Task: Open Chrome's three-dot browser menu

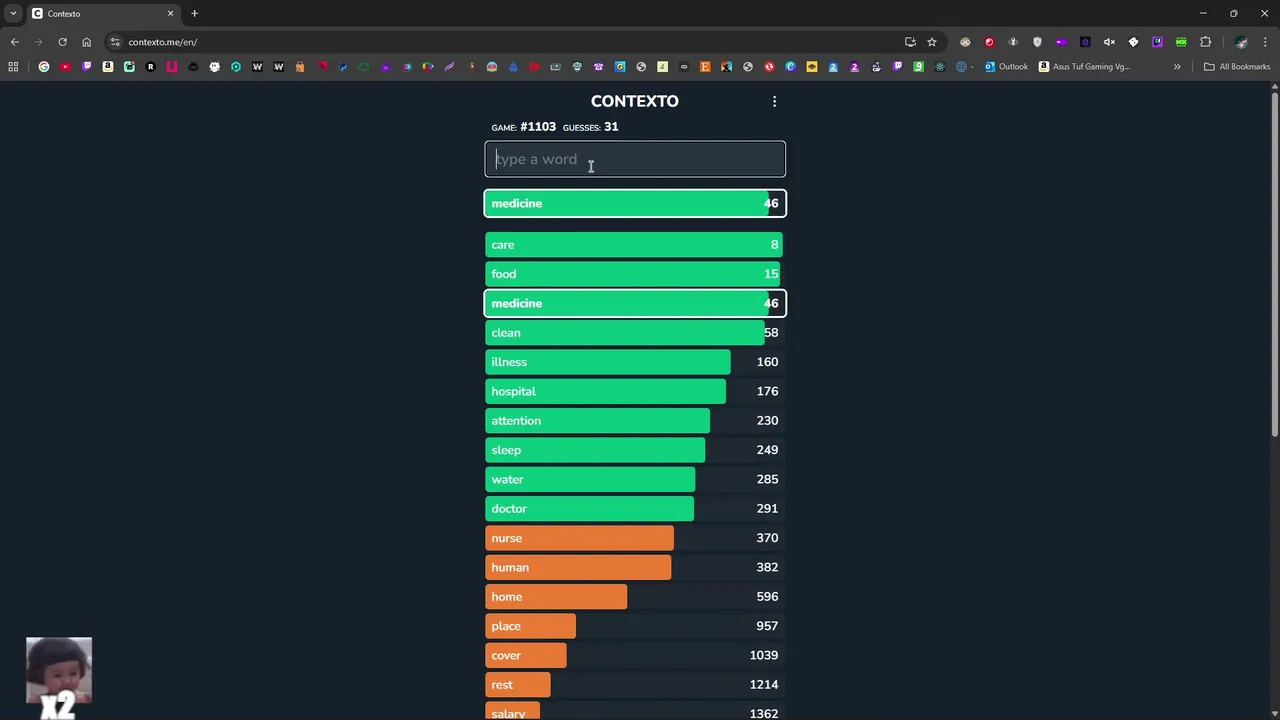Action: point(1265,42)
